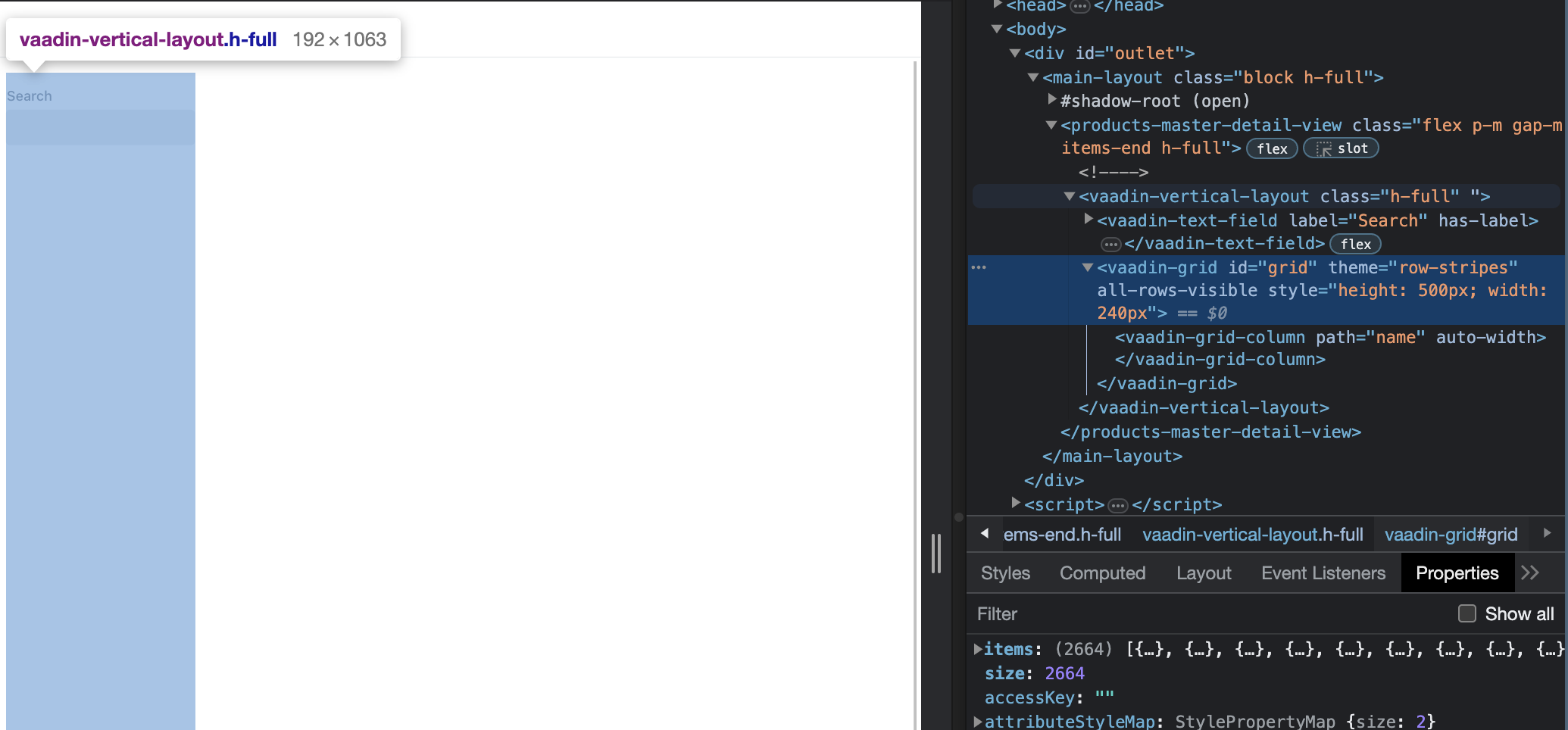The width and height of the screenshot is (1568, 730).
Task: Click the Search text field in page
Action: (x=100, y=127)
